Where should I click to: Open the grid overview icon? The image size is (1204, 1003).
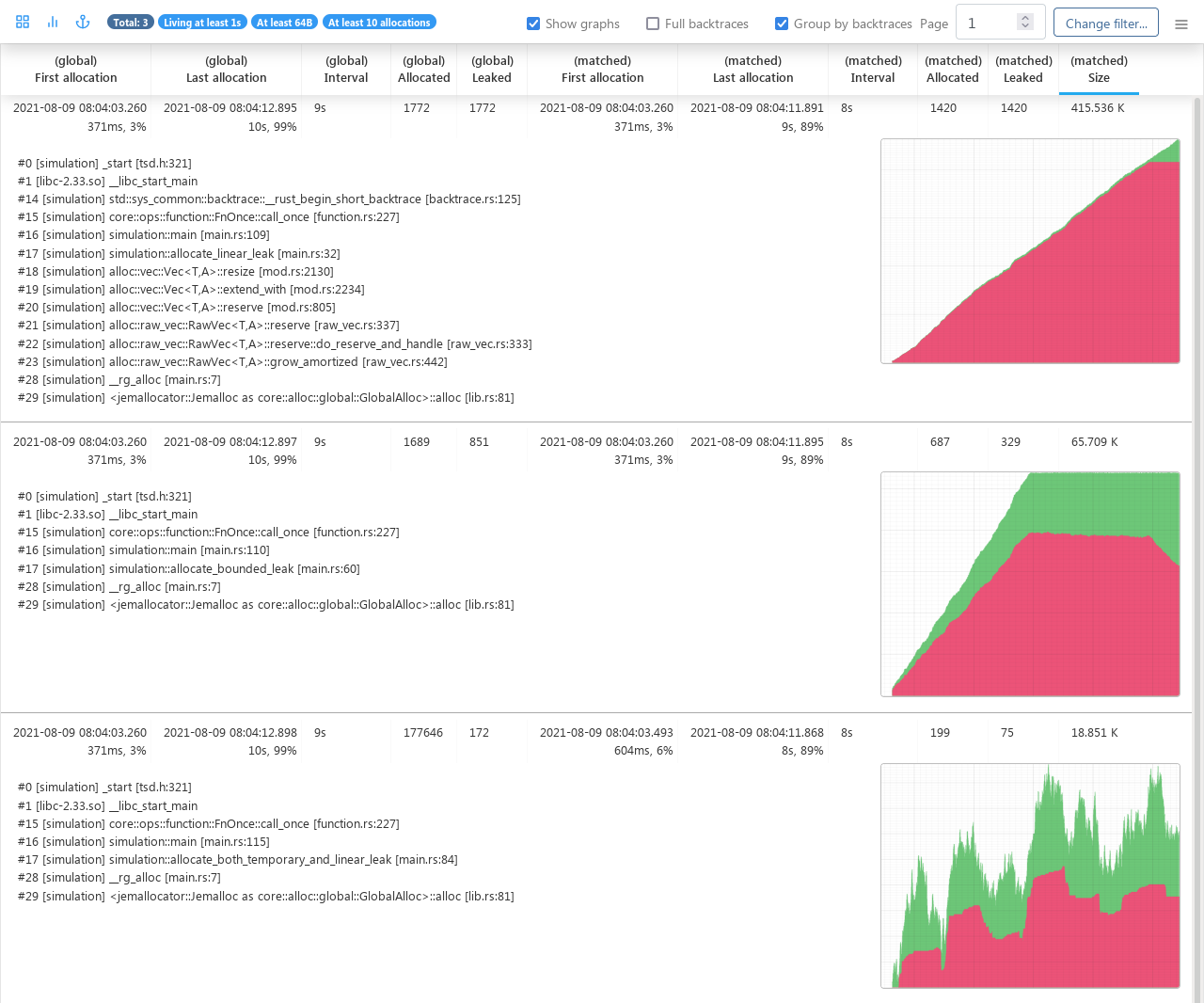coord(23,22)
